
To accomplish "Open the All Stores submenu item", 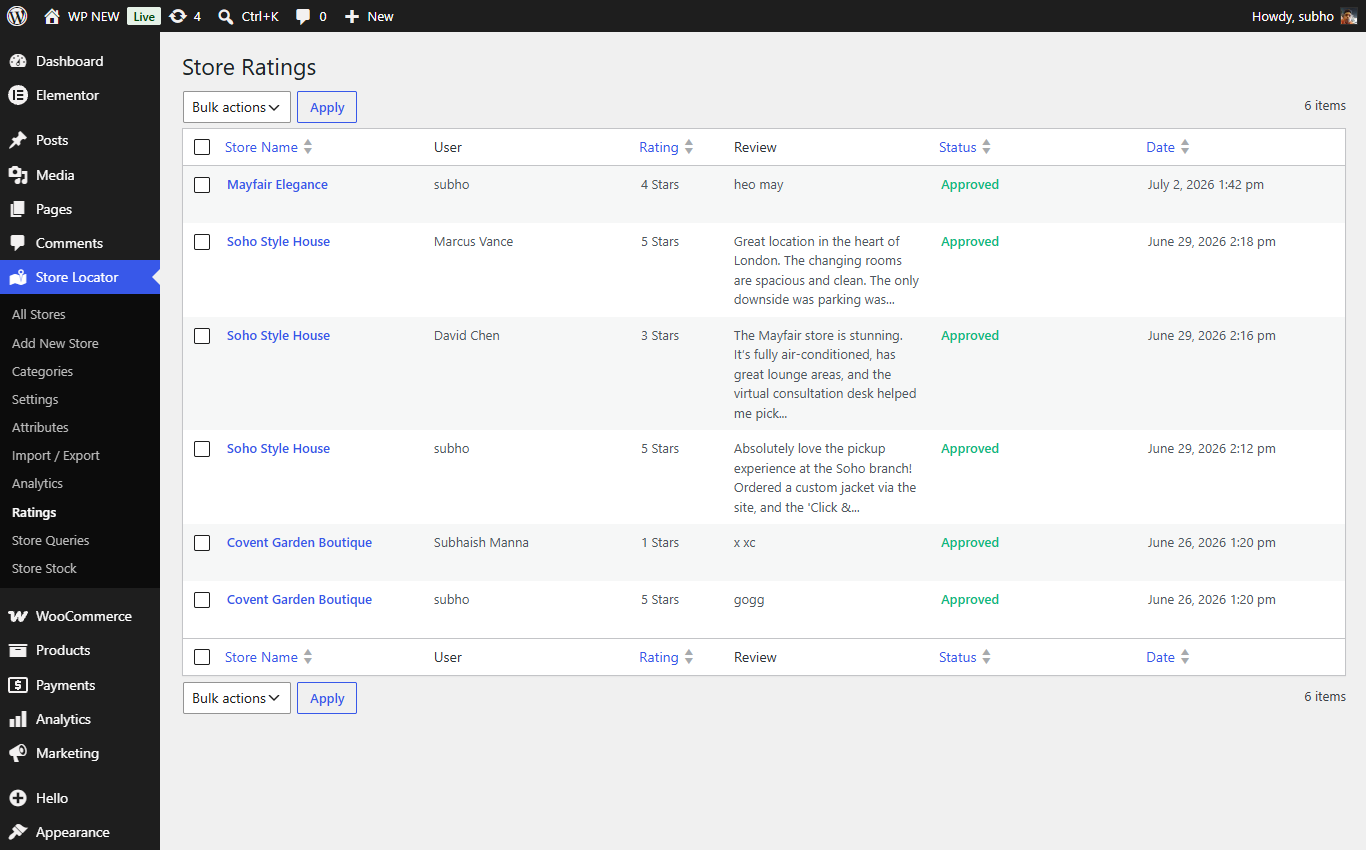I will pyautogui.click(x=39, y=314).
